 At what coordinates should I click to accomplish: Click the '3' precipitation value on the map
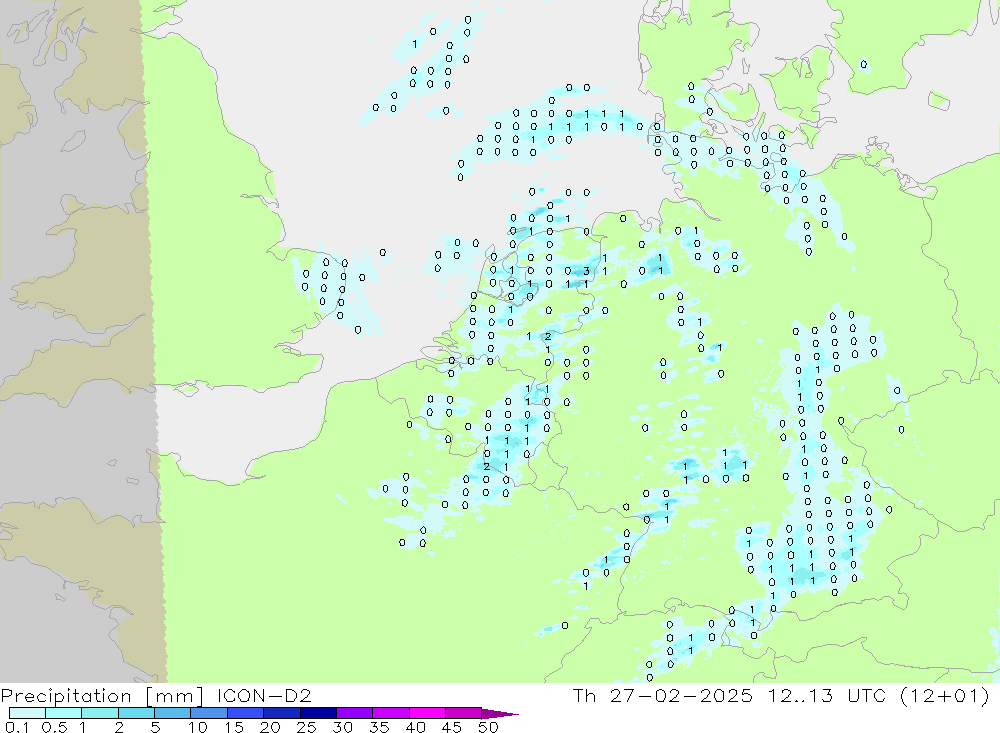point(587,271)
